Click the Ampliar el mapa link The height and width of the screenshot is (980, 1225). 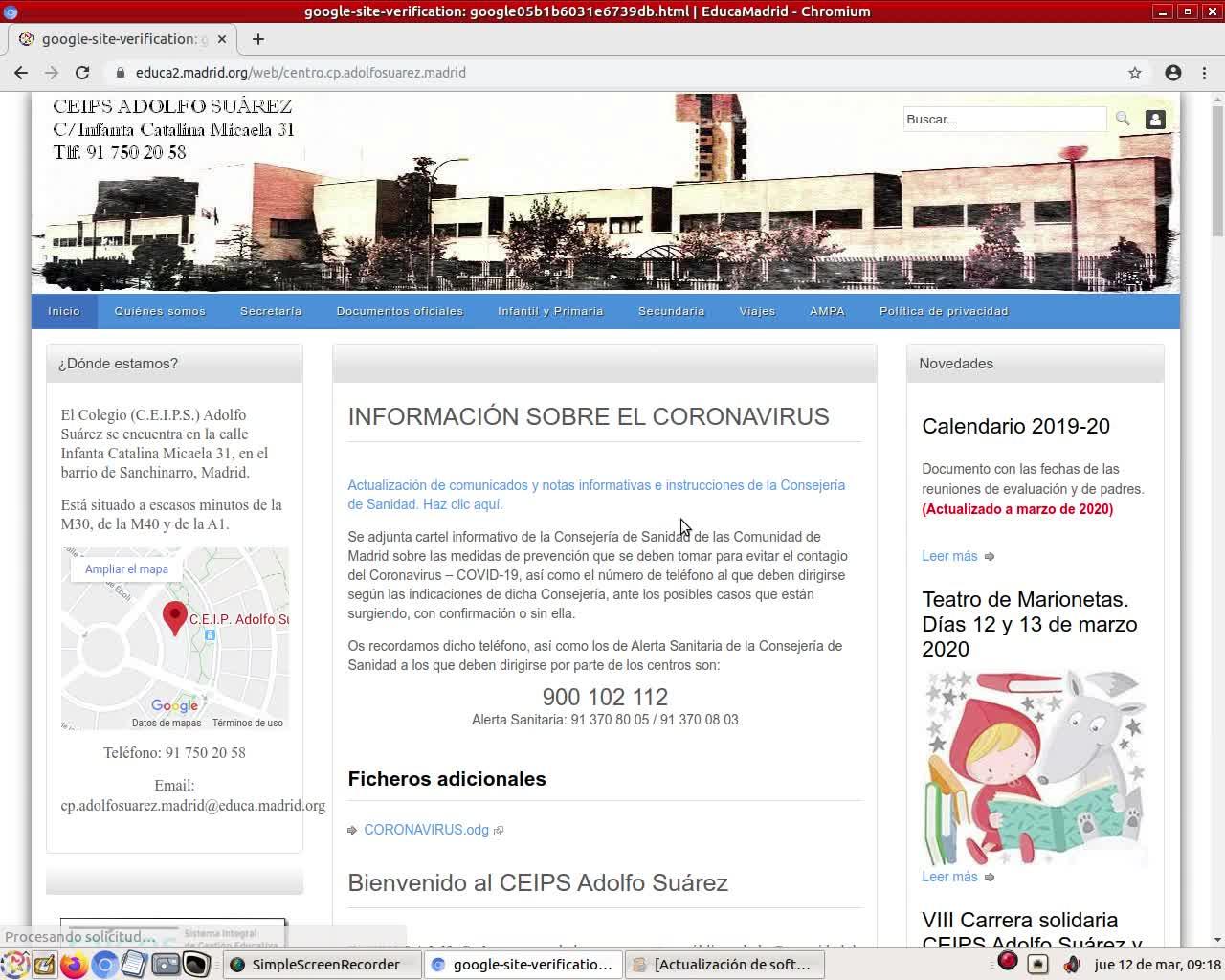pyautogui.click(x=126, y=568)
